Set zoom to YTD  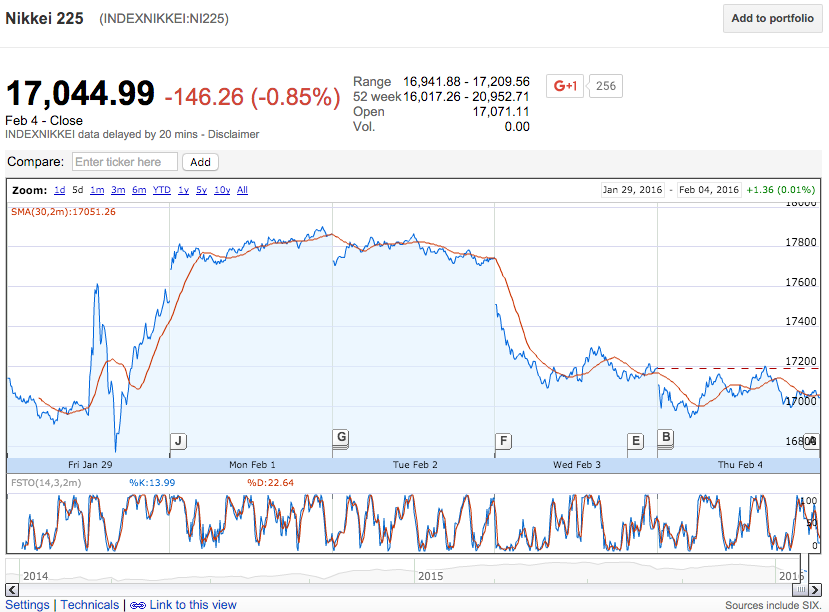(162, 190)
